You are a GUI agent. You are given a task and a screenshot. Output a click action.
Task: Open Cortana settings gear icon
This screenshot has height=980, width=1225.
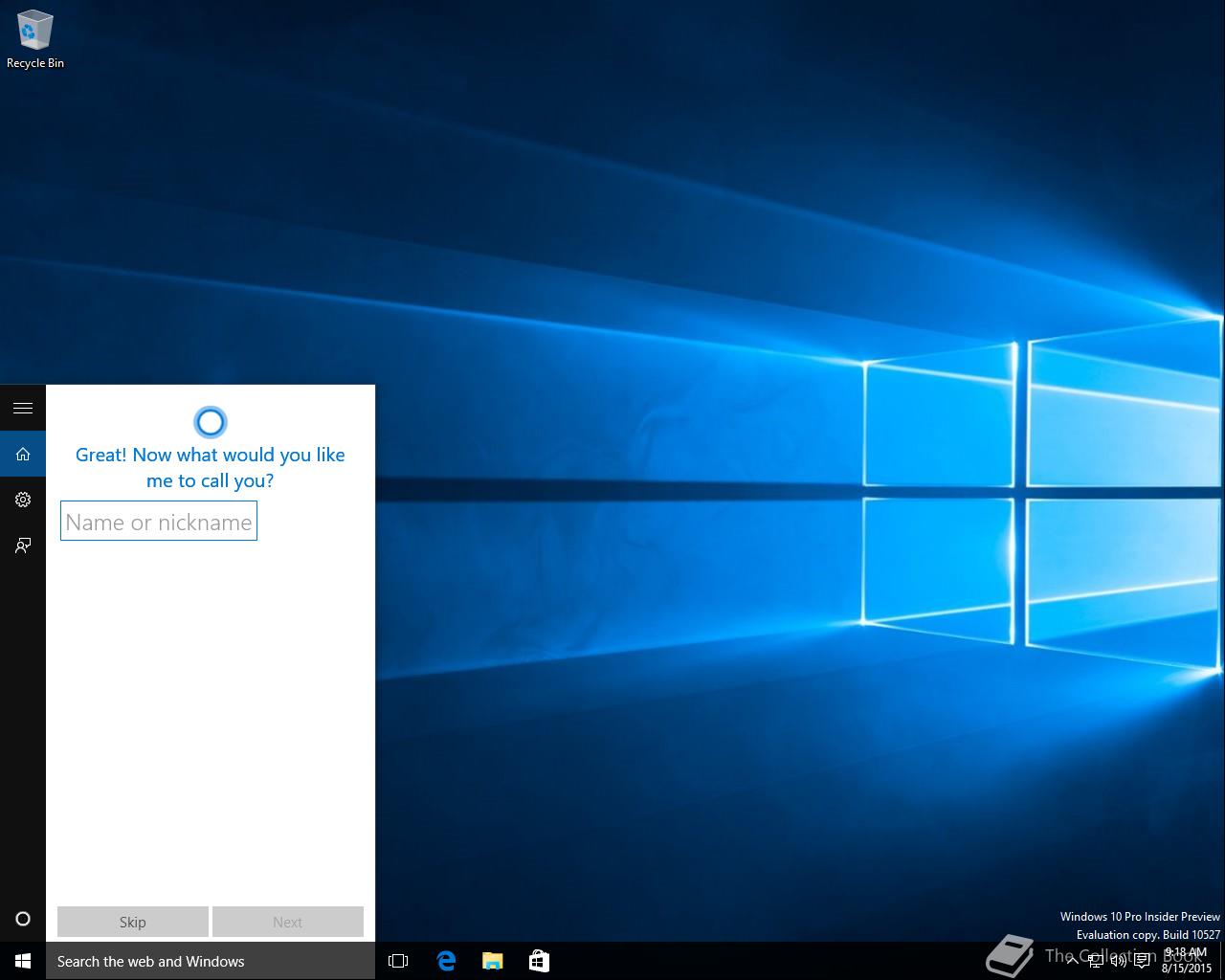23,500
